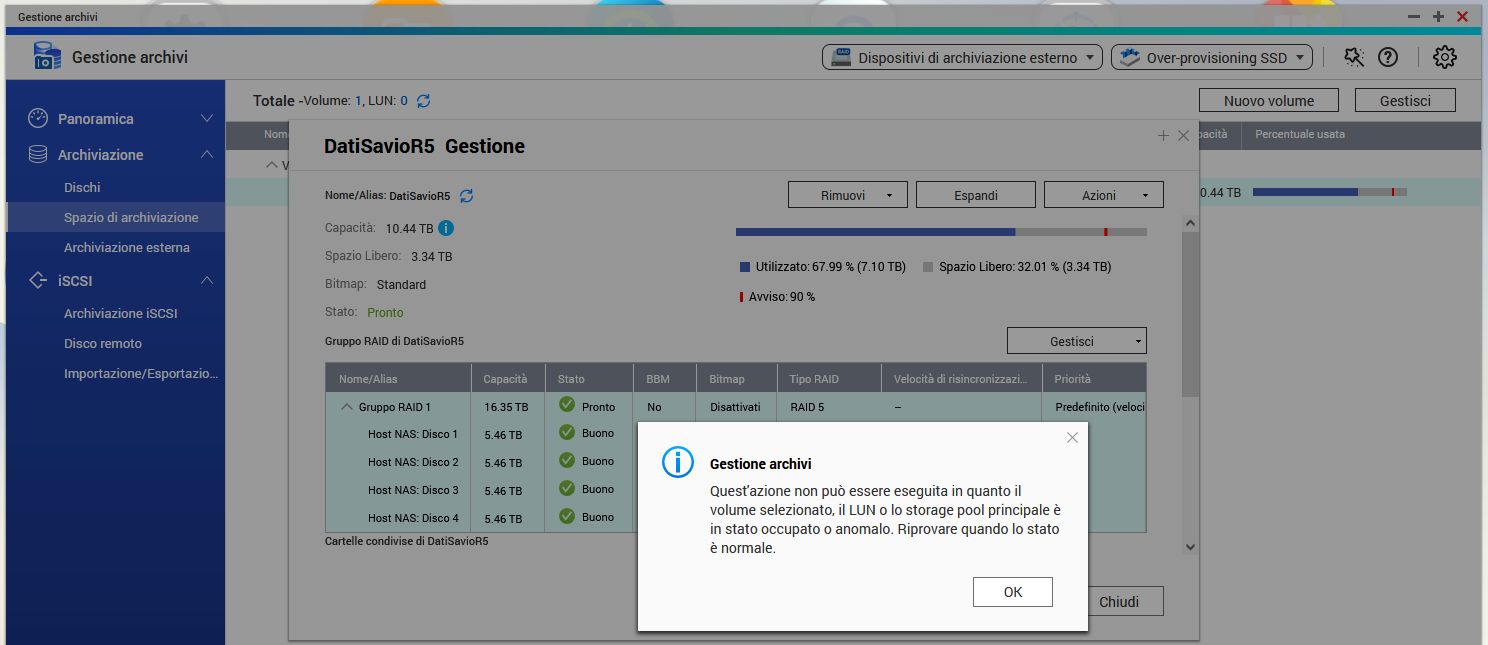The height and width of the screenshot is (645, 1488).
Task: Open the help question mark icon
Action: pos(1388,58)
